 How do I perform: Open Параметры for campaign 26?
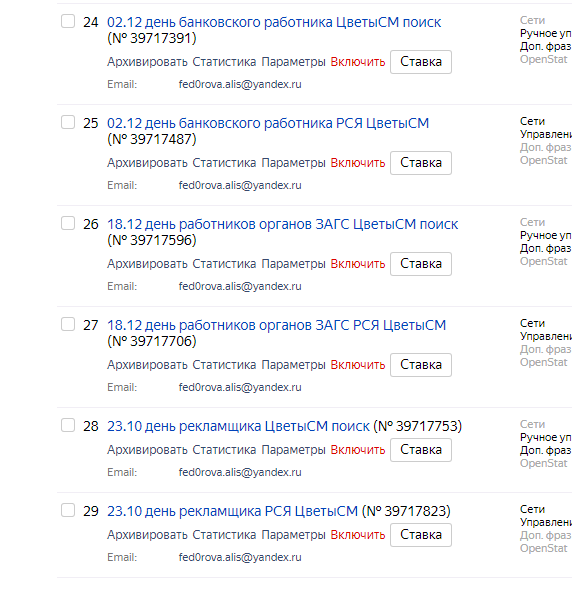point(294,264)
